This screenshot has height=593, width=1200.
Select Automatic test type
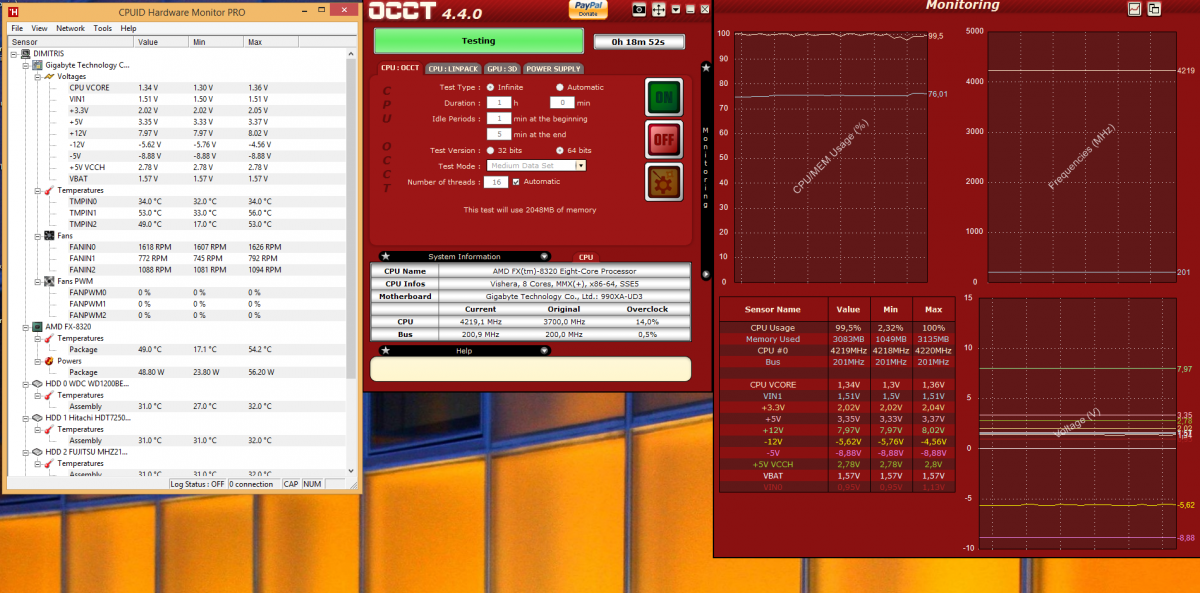559,87
